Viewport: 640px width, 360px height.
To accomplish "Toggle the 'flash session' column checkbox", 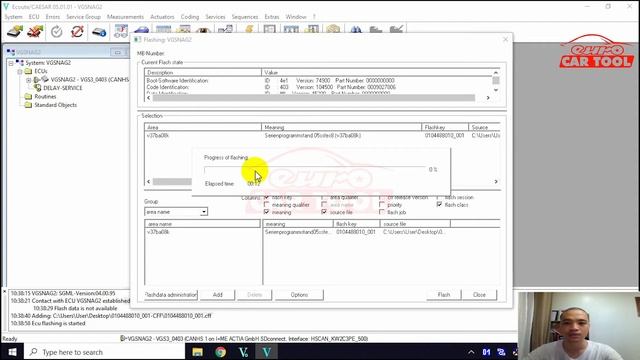I will click(439, 197).
